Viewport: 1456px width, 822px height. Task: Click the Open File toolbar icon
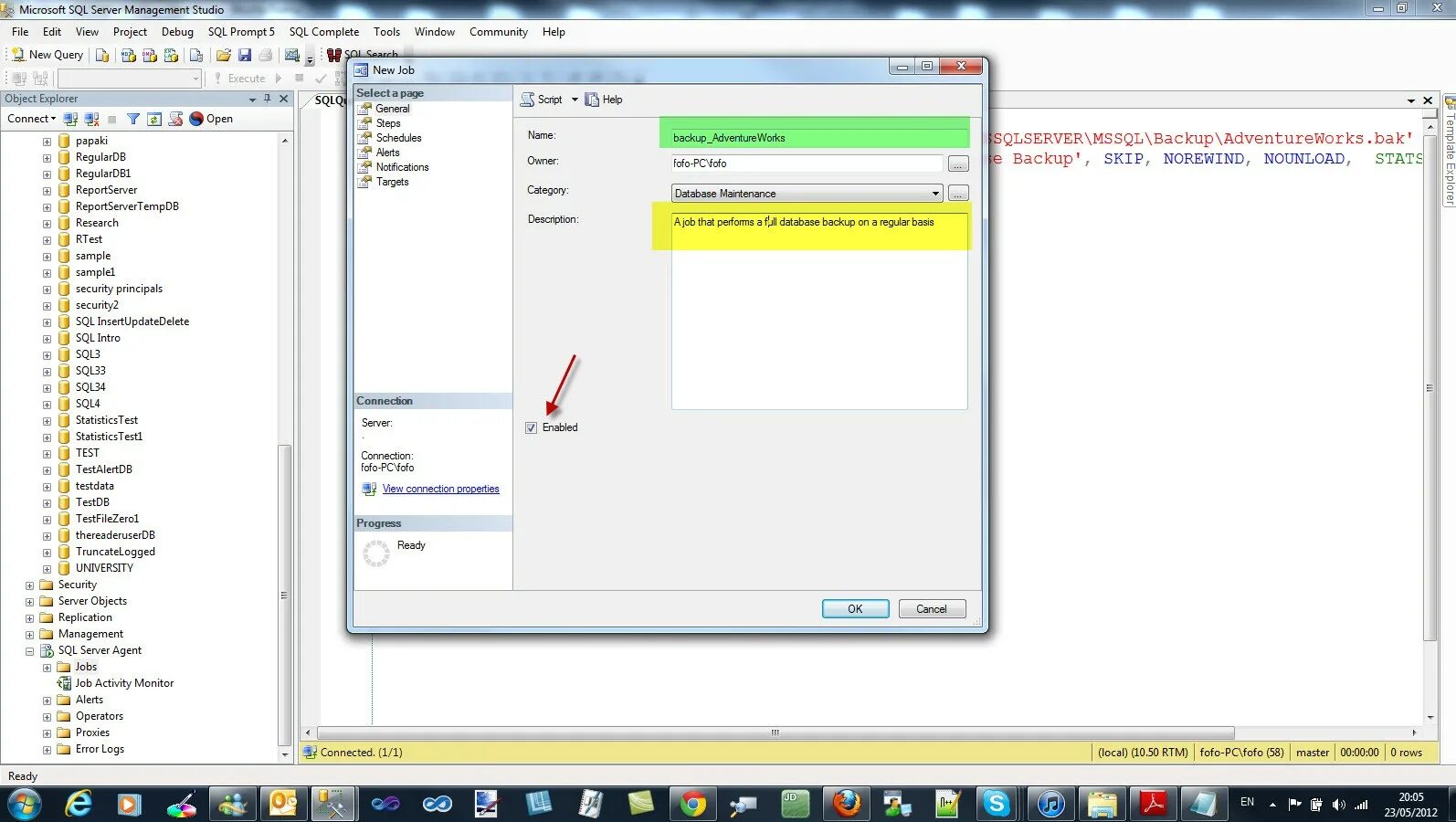(x=223, y=55)
